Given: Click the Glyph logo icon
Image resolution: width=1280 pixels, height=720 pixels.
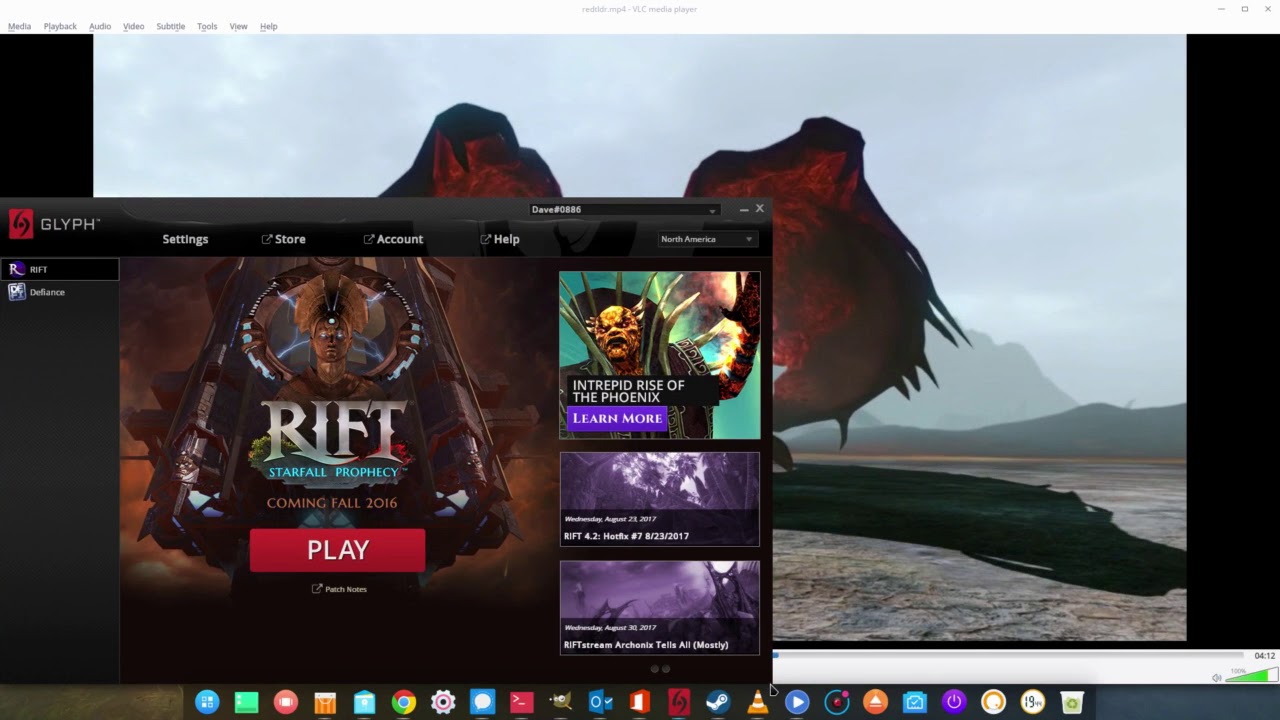Looking at the screenshot, I should coord(21,224).
